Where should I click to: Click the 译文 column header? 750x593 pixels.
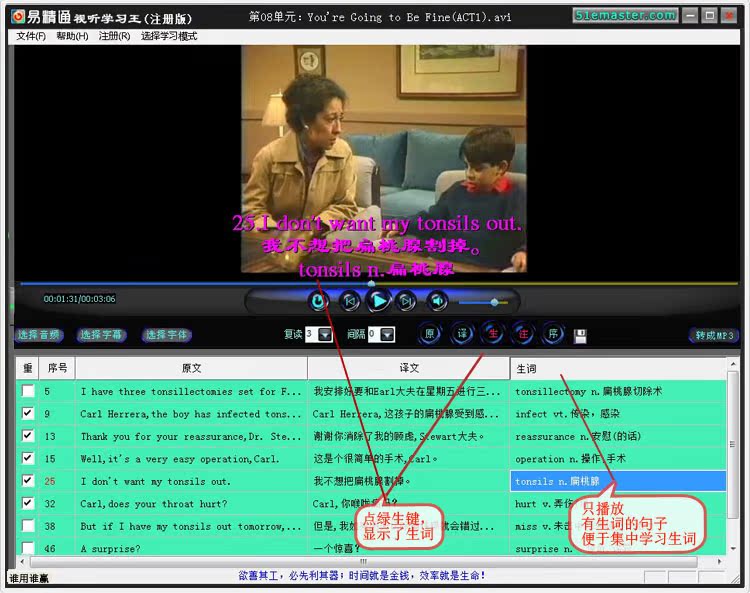tap(409, 368)
